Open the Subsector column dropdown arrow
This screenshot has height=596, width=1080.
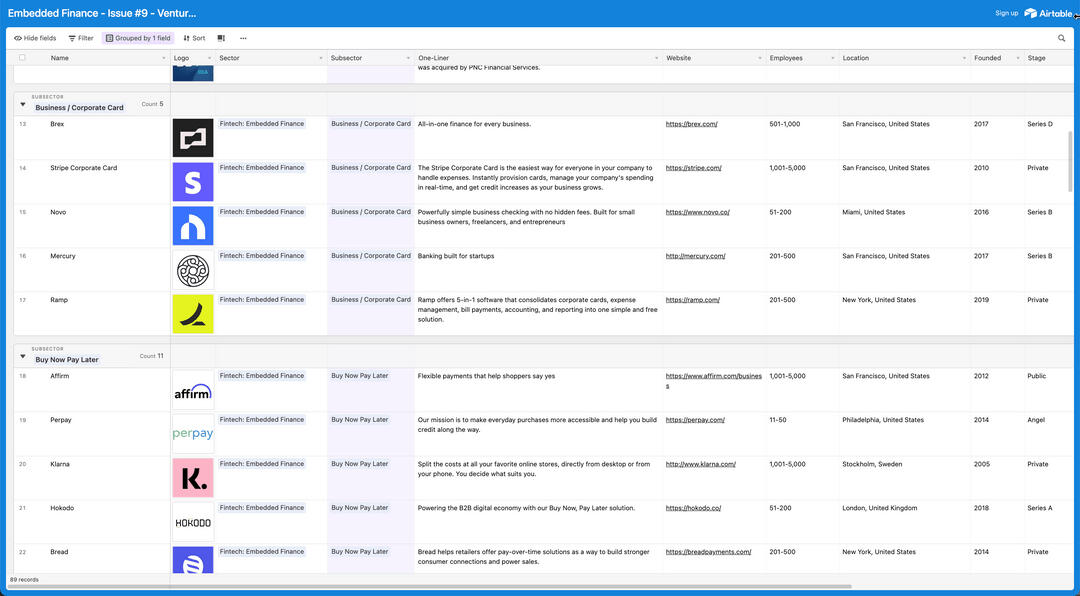point(407,58)
